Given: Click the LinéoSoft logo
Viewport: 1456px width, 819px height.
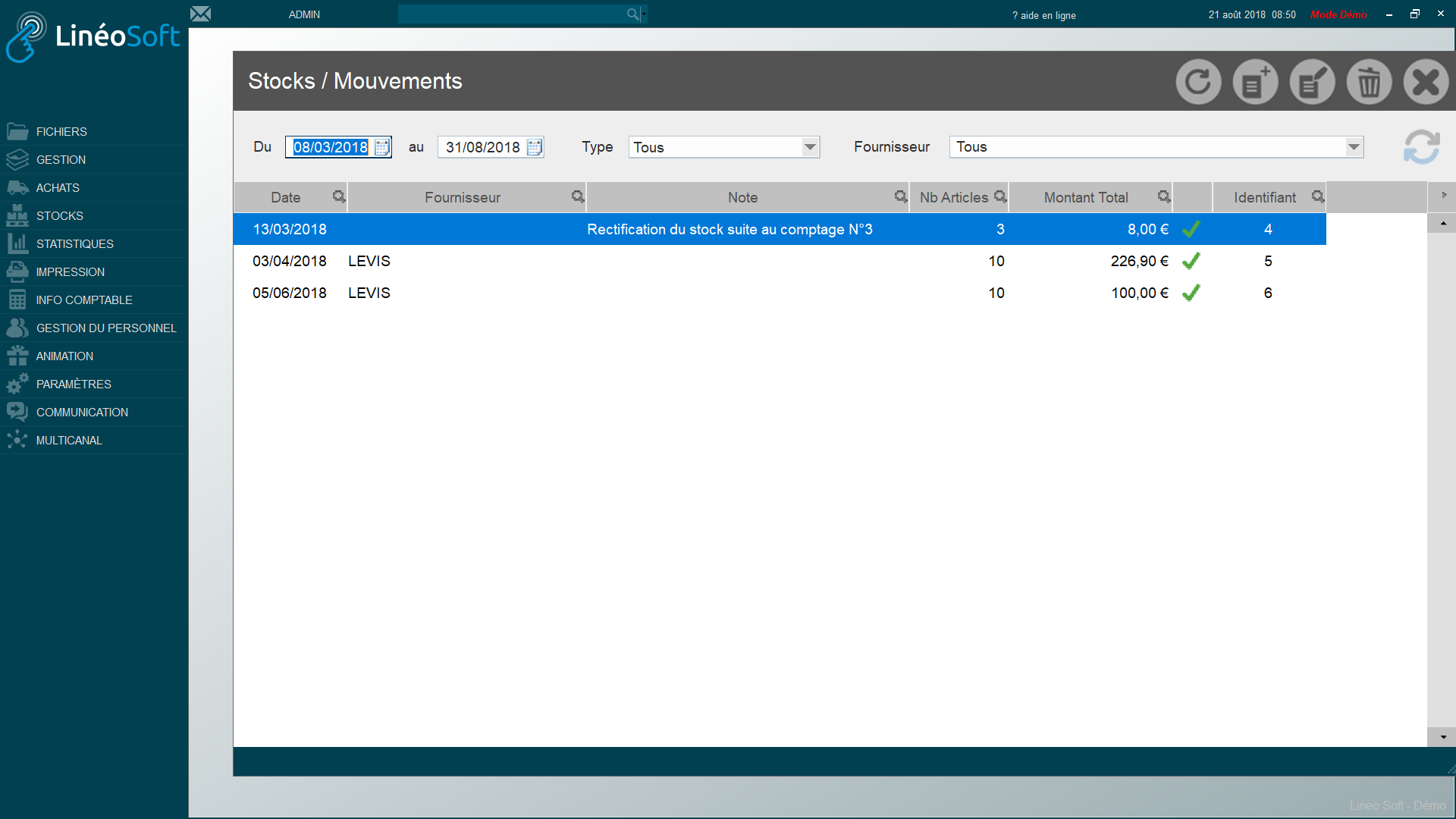Looking at the screenshot, I should [93, 36].
